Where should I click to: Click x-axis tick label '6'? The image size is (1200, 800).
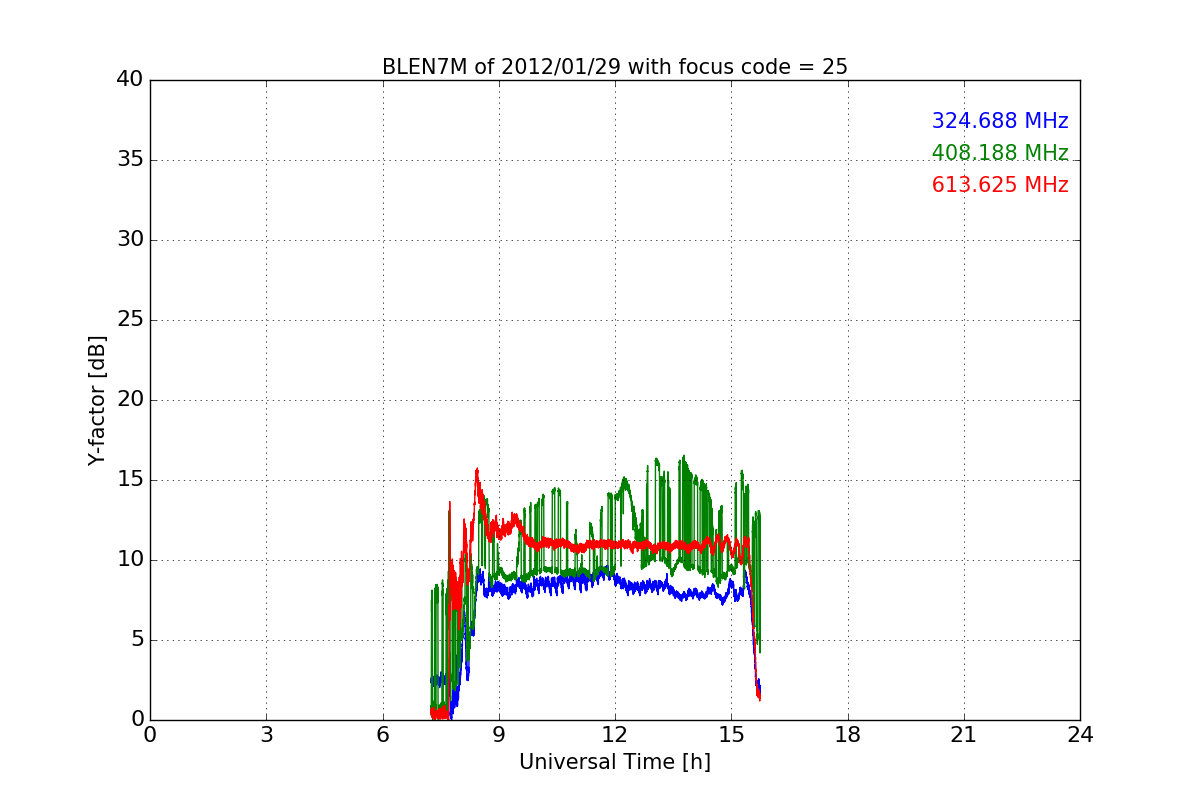coord(383,735)
